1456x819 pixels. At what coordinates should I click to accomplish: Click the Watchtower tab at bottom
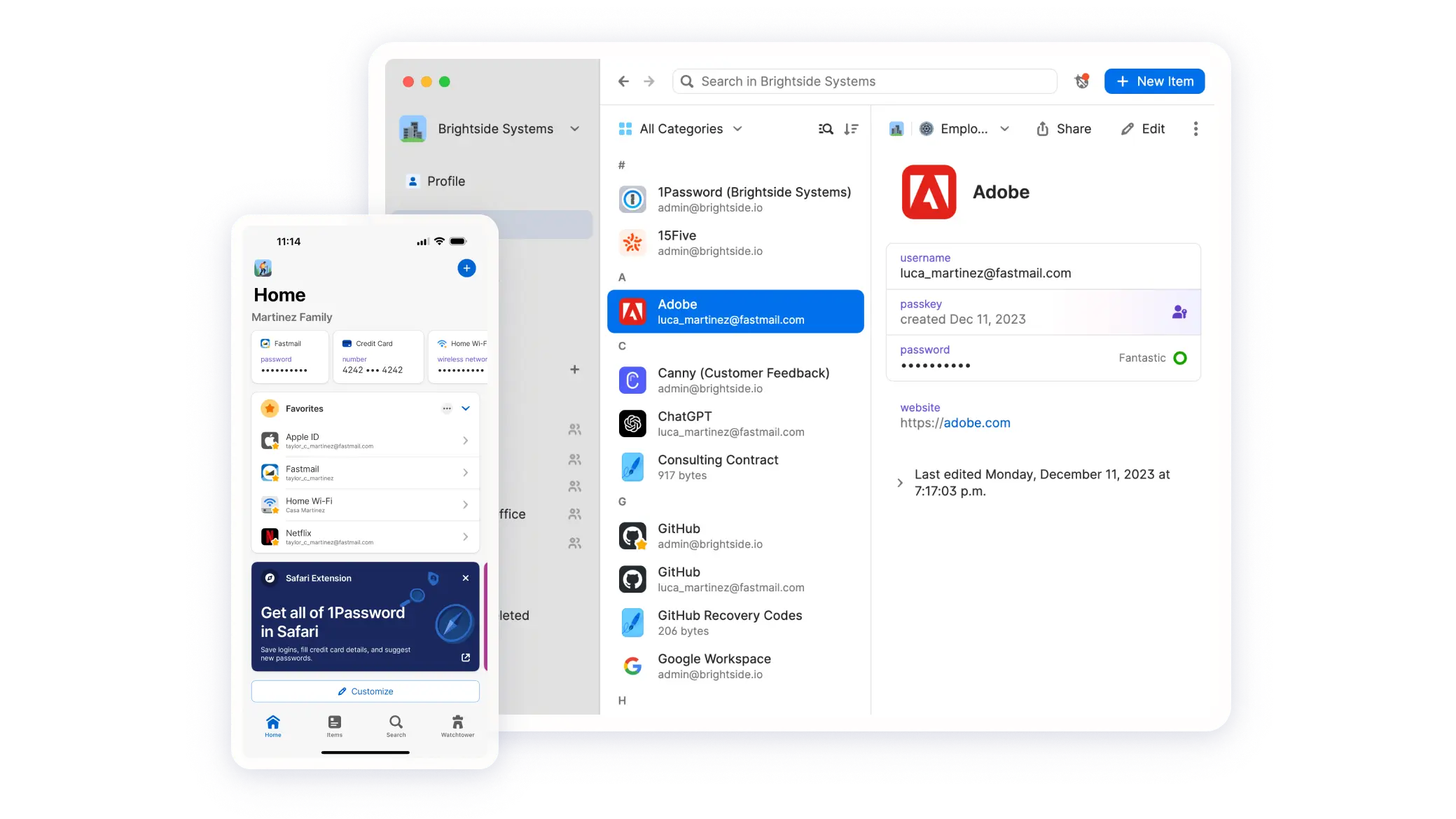point(457,726)
